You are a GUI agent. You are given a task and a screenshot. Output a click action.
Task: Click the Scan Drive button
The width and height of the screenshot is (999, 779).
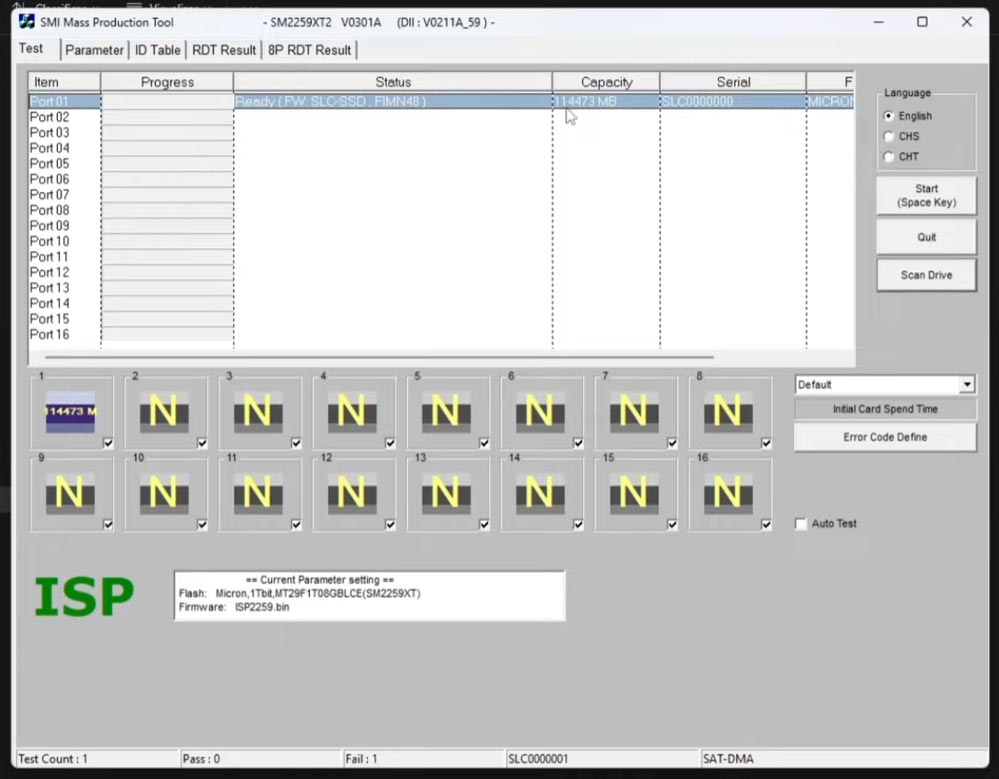coord(926,275)
